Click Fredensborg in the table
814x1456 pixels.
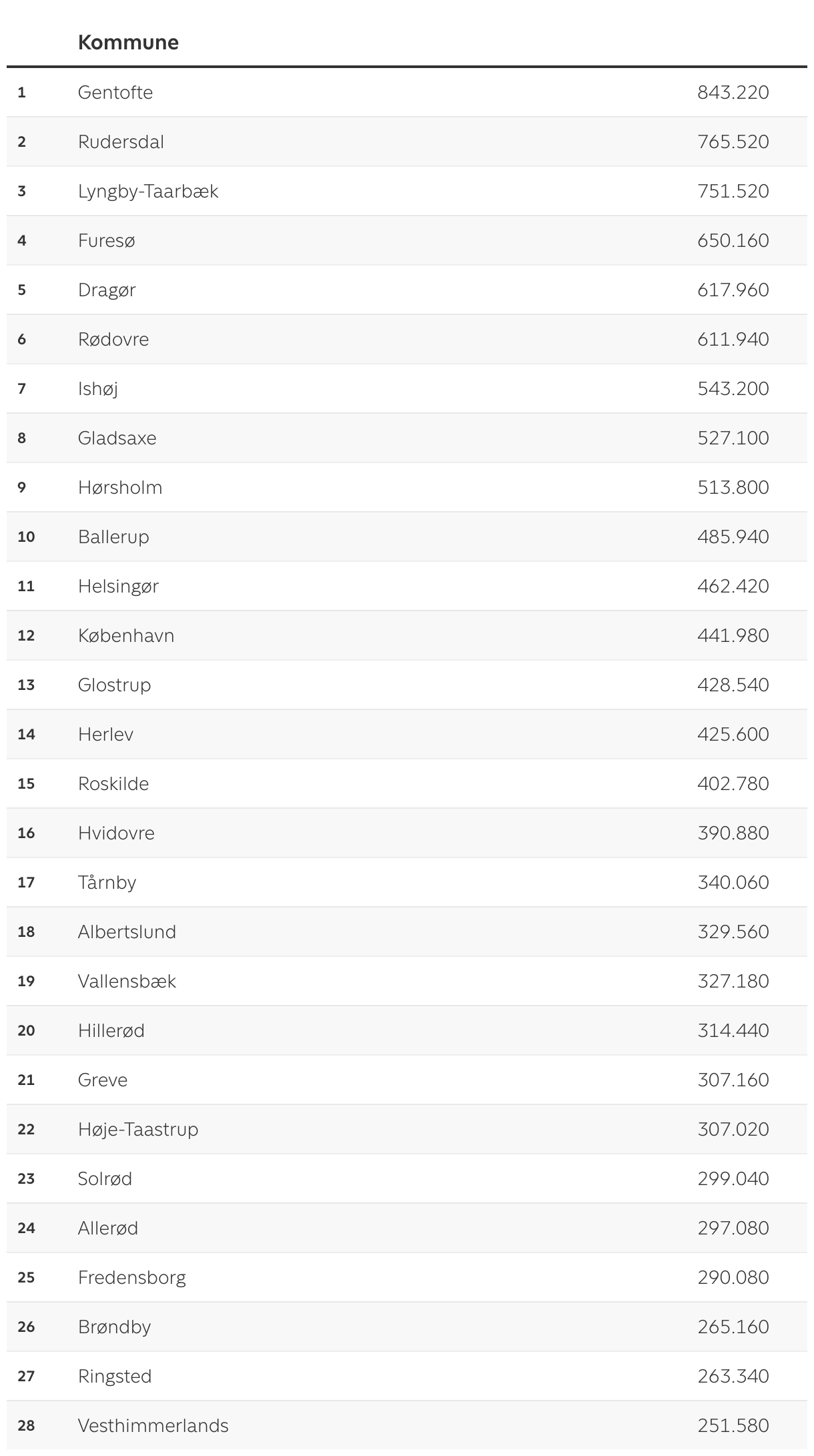(131, 1277)
